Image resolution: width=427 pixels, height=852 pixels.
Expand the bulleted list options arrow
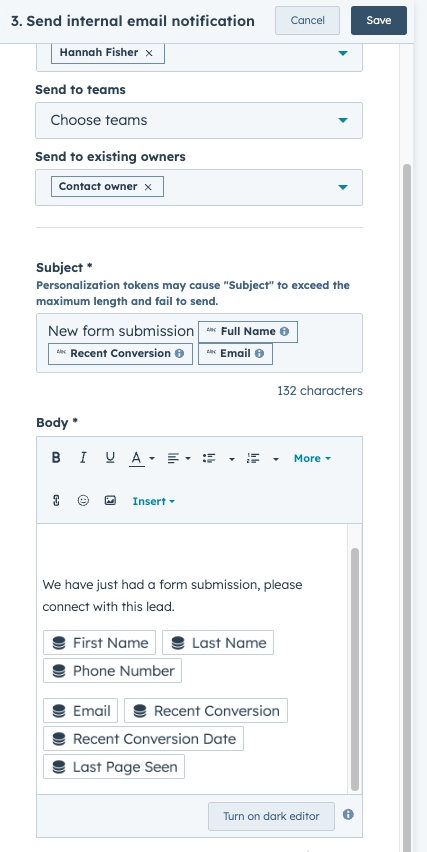click(232, 459)
